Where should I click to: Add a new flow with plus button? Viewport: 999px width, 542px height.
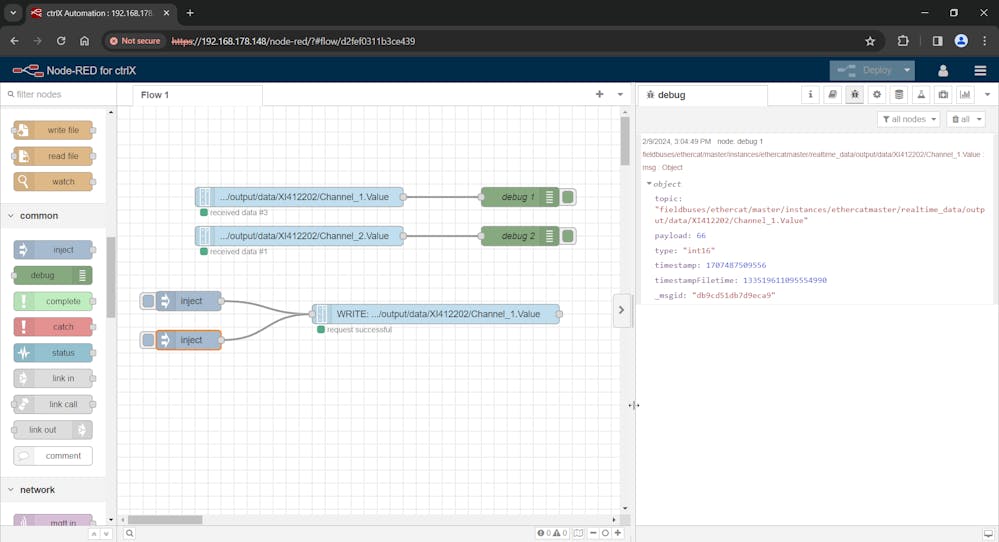(599, 94)
